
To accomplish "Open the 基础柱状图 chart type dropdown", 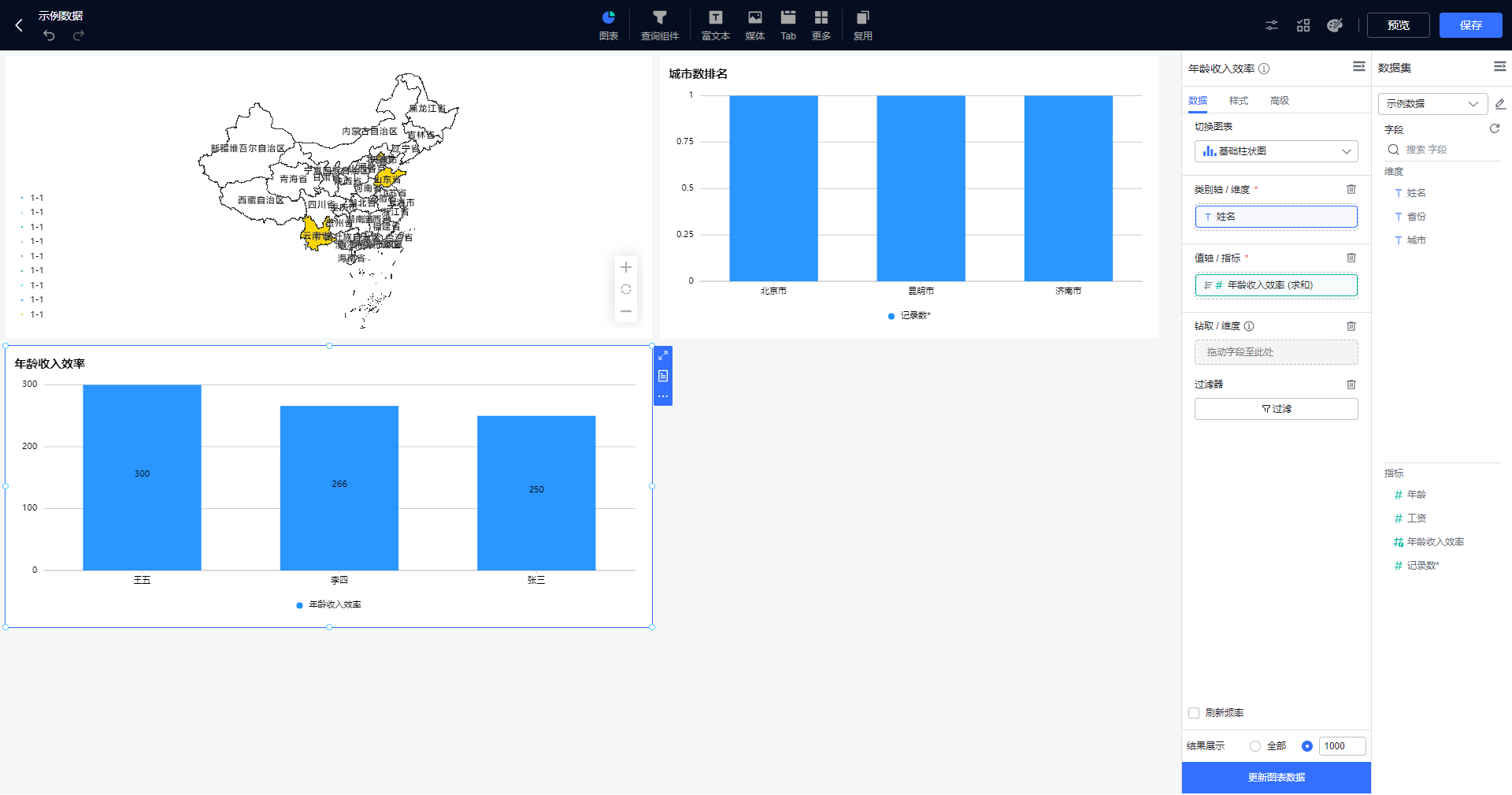I will point(1276,151).
